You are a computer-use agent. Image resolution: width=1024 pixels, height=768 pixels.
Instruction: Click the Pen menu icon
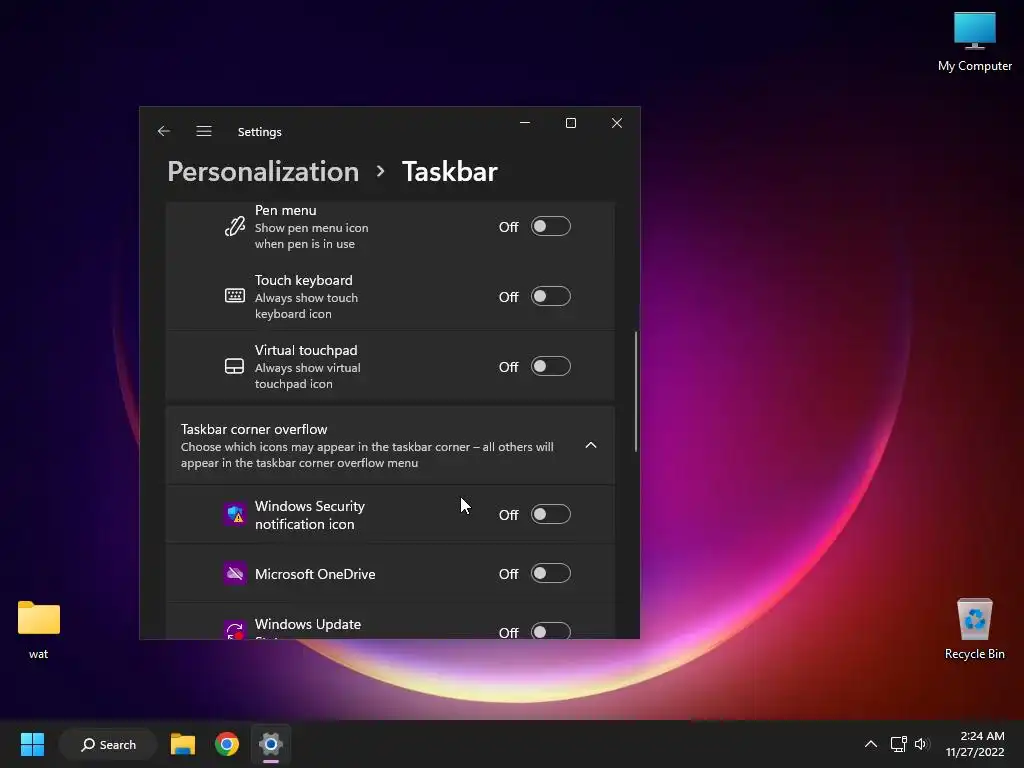coord(234,227)
